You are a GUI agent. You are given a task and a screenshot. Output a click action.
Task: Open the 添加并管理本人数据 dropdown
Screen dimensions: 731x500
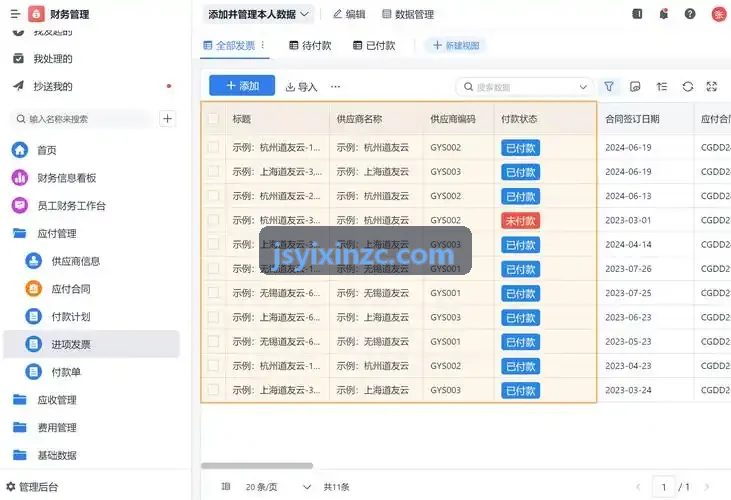click(x=258, y=14)
